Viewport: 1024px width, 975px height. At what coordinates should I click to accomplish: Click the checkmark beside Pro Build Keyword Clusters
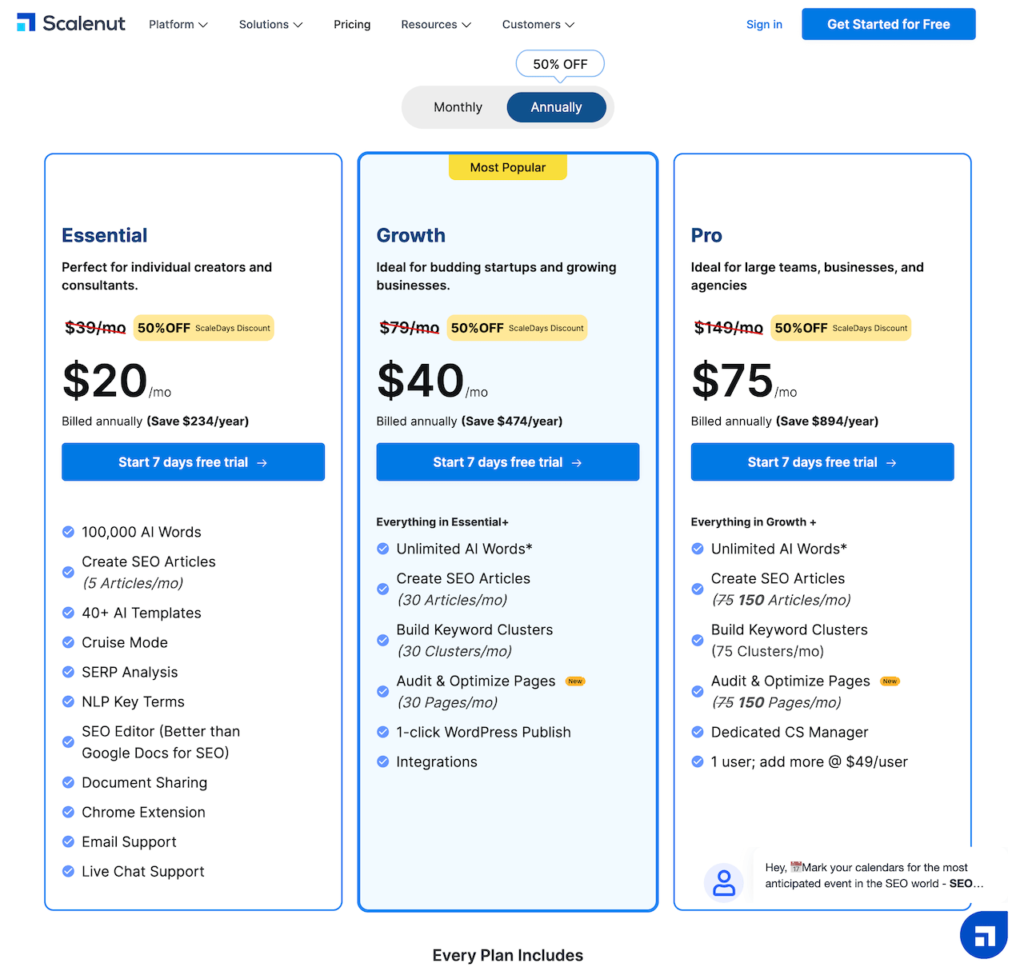tap(697, 640)
